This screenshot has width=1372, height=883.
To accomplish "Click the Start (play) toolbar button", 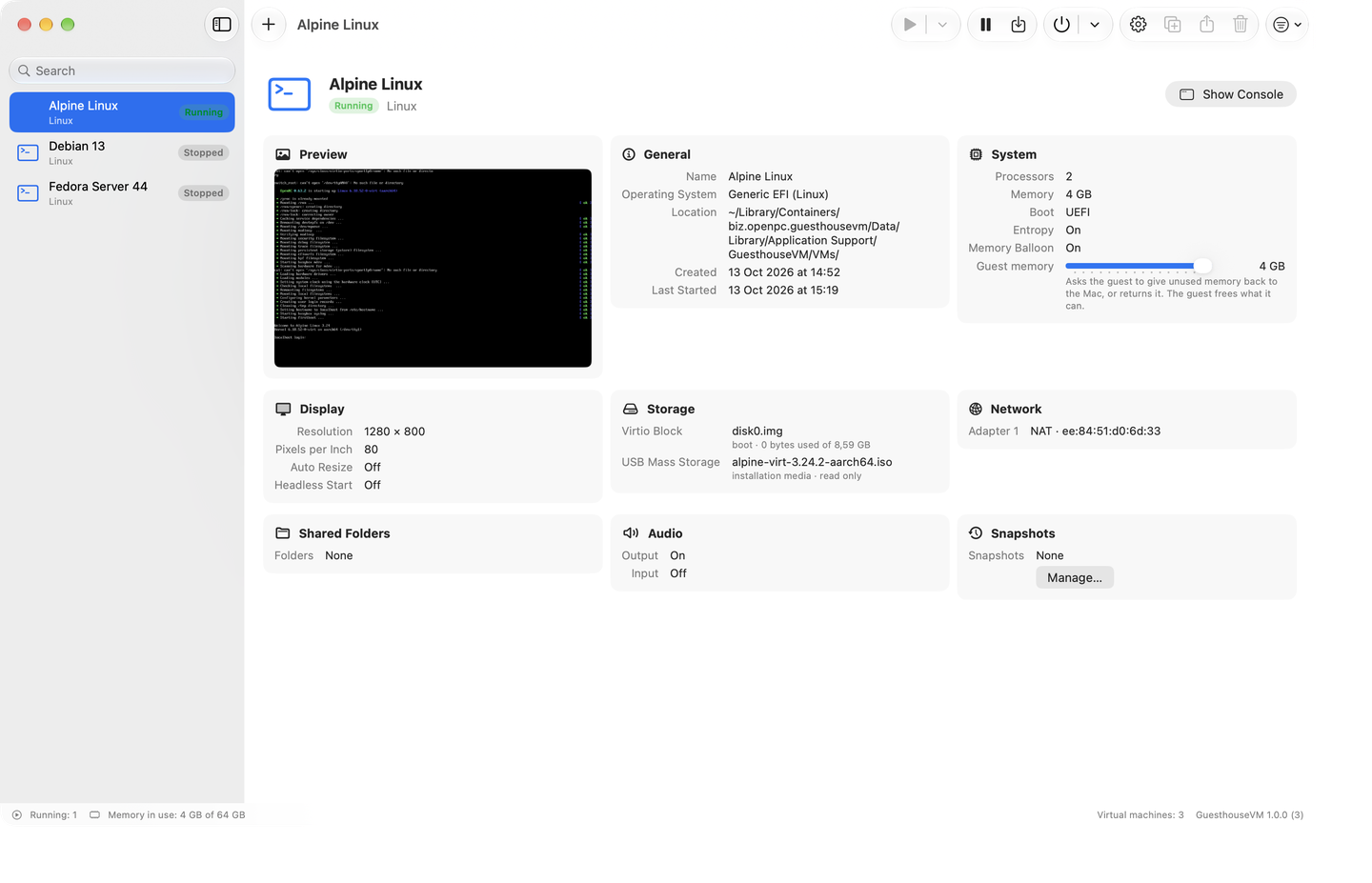I will [910, 25].
